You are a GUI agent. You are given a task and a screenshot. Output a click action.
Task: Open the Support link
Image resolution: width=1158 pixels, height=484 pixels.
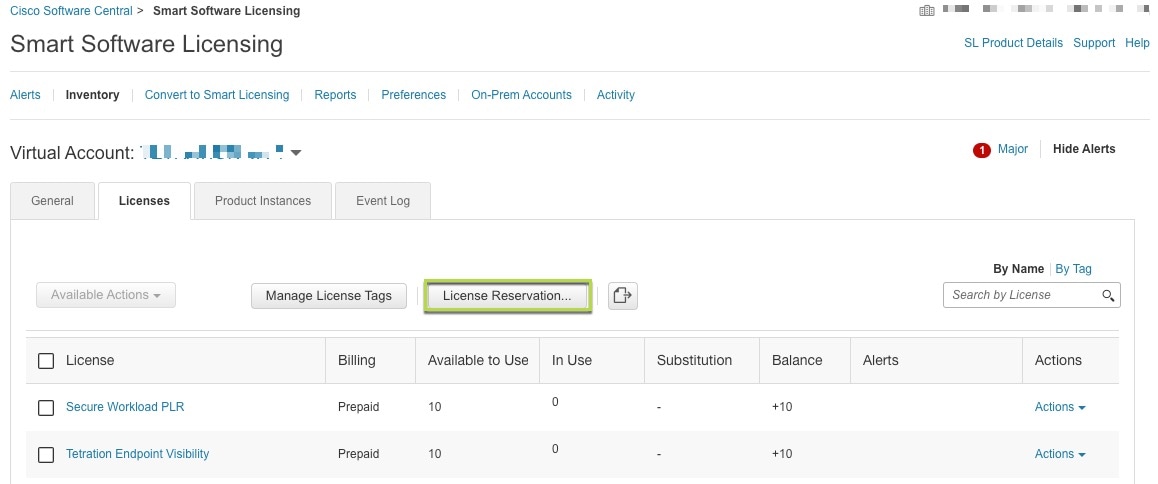(x=1094, y=43)
